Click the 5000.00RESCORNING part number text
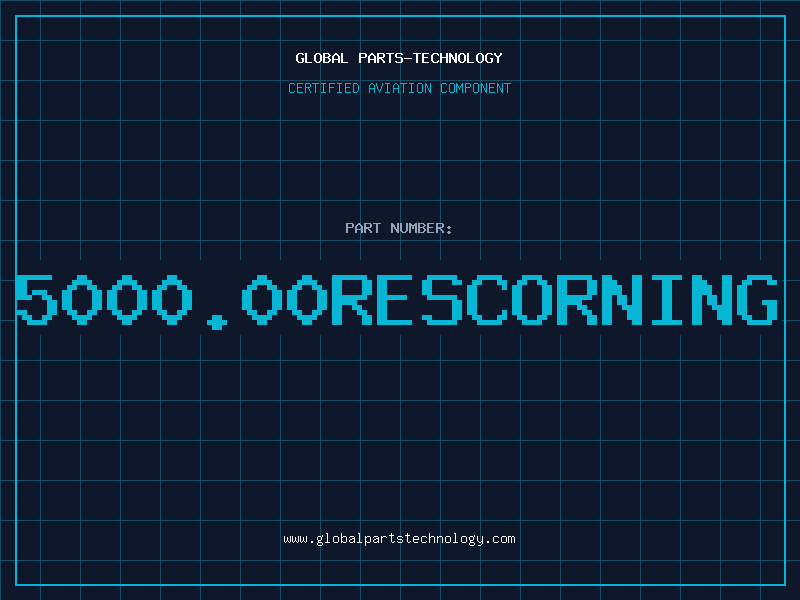The width and height of the screenshot is (800, 600). pos(396,301)
